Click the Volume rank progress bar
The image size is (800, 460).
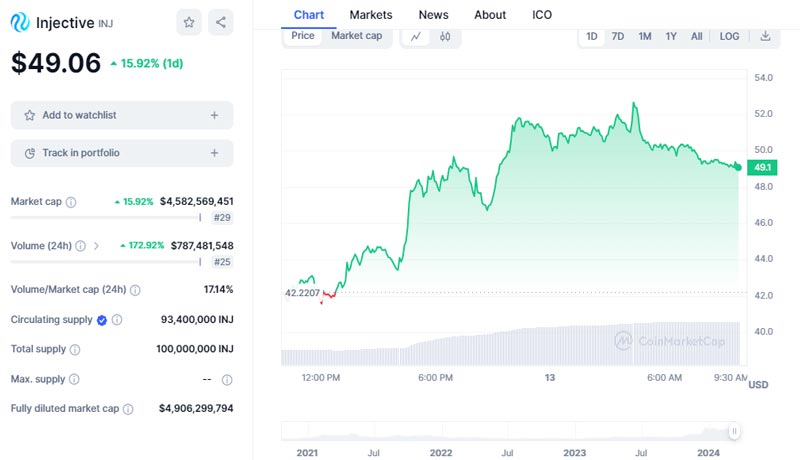point(106,262)
